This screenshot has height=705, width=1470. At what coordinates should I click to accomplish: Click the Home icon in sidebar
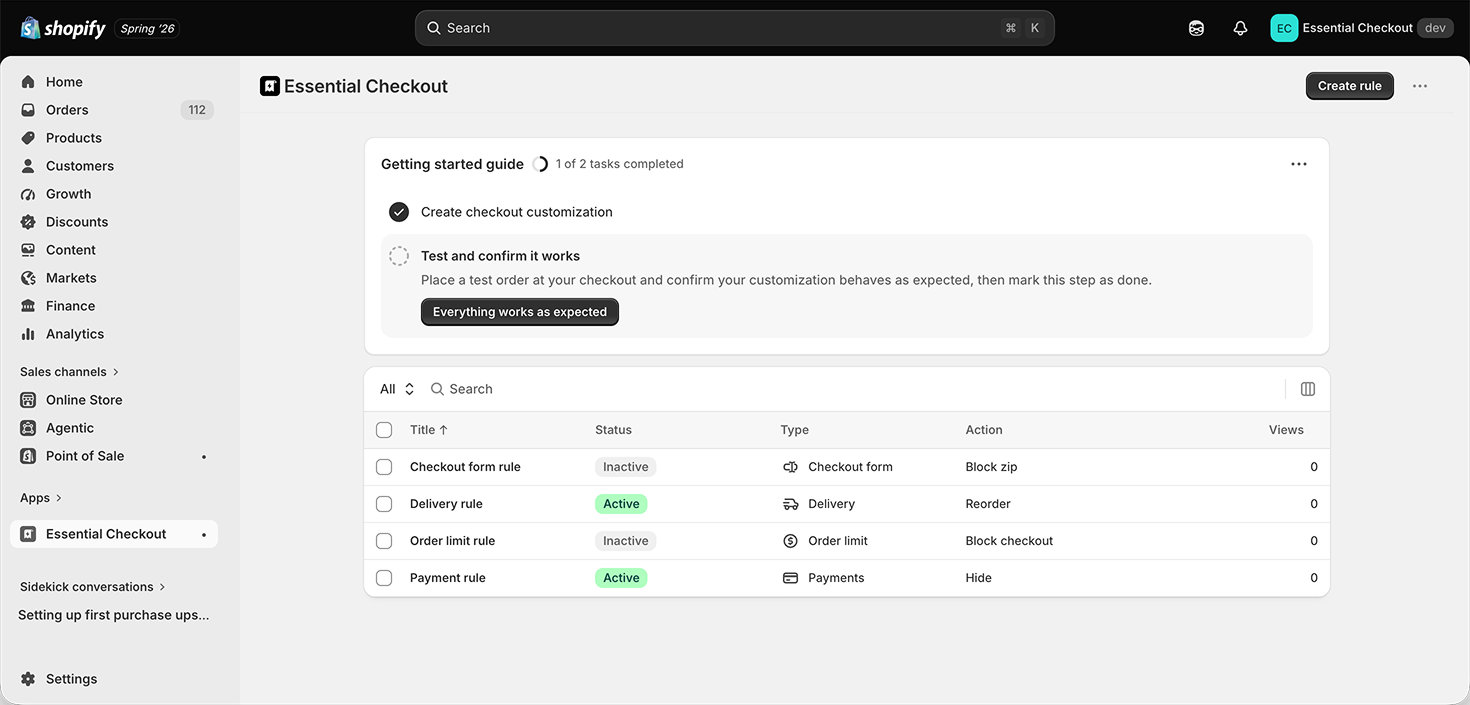coord(28,82)
